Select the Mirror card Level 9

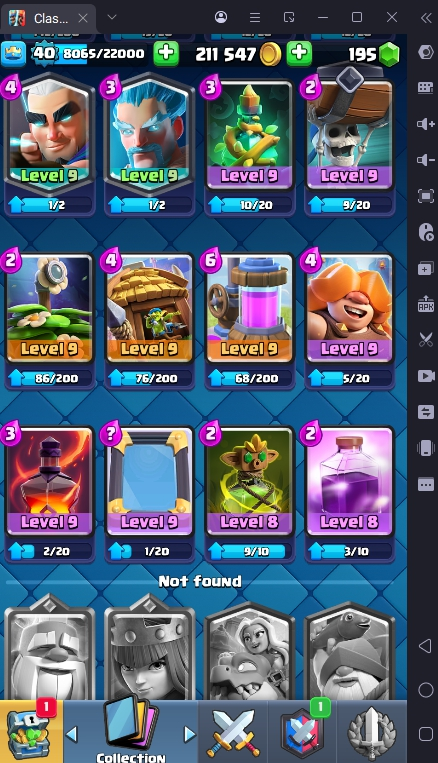tap(149, 481)
